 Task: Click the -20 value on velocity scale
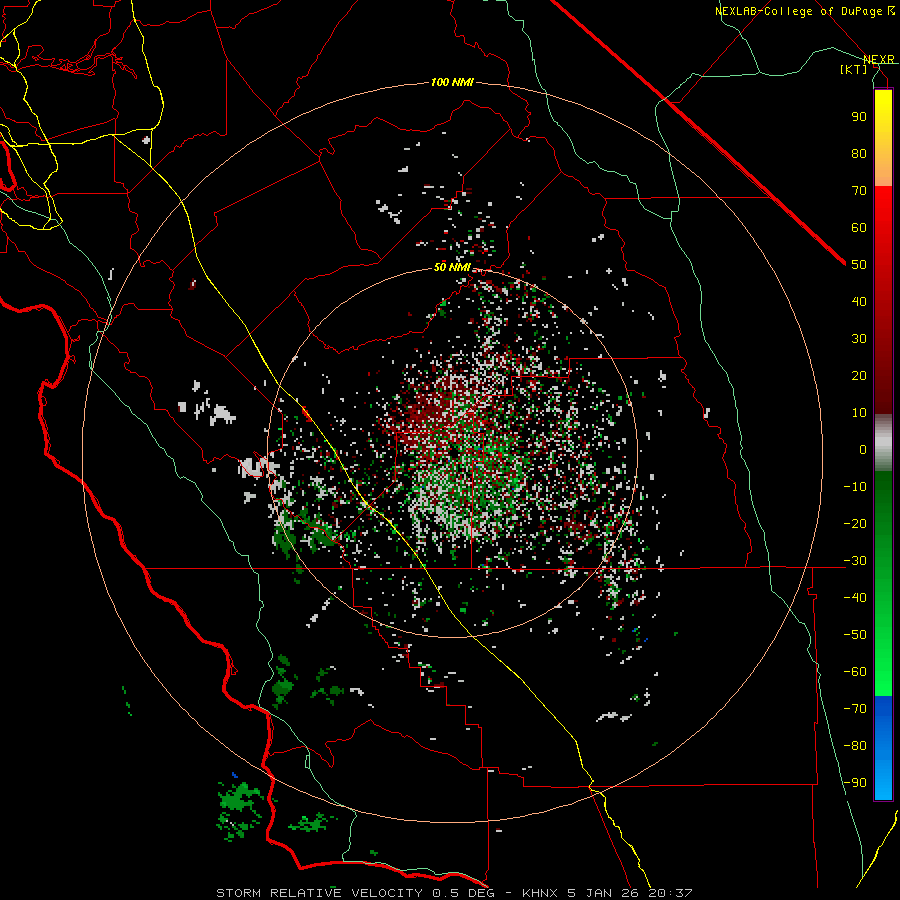point(855,524)
